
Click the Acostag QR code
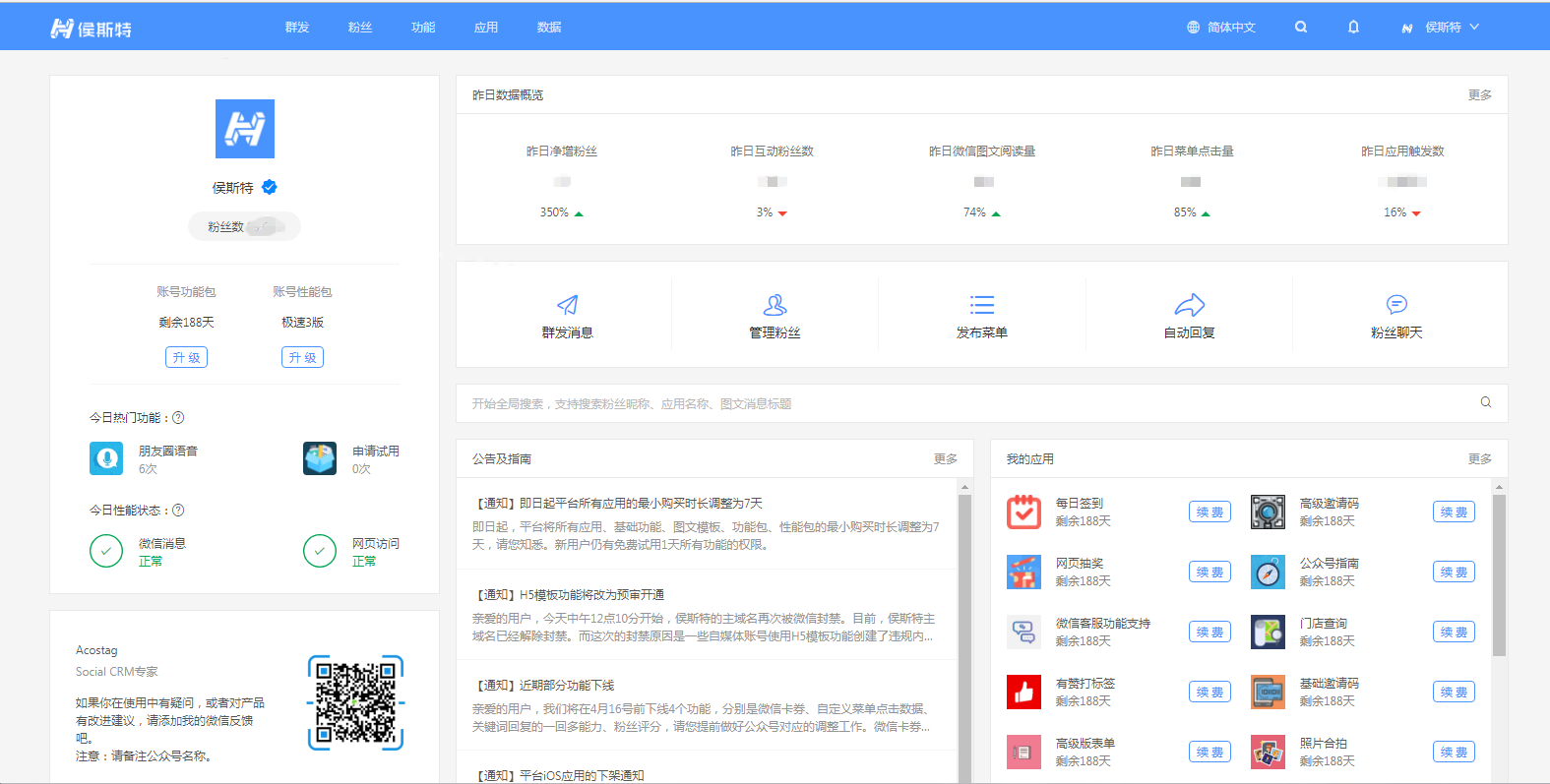355,702
